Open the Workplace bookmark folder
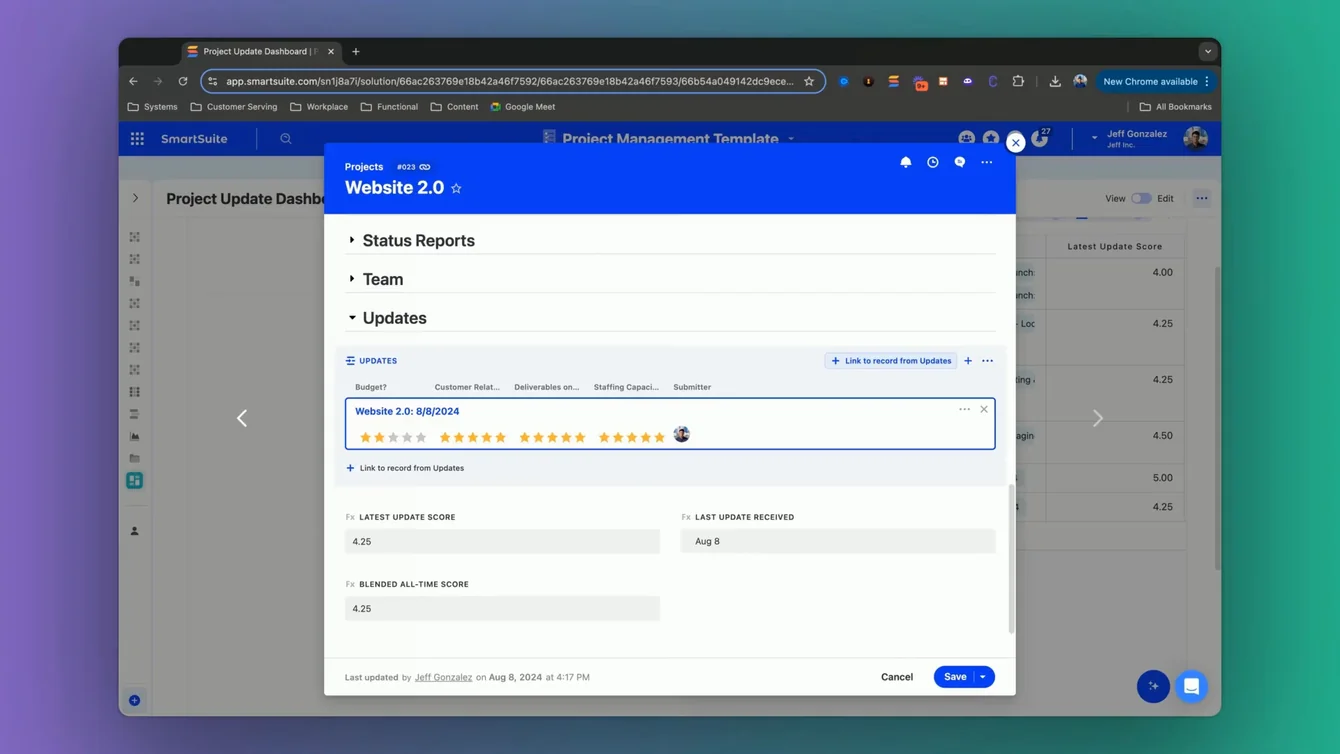Screen dimensions: 1340x754 (x=319, y=107)
